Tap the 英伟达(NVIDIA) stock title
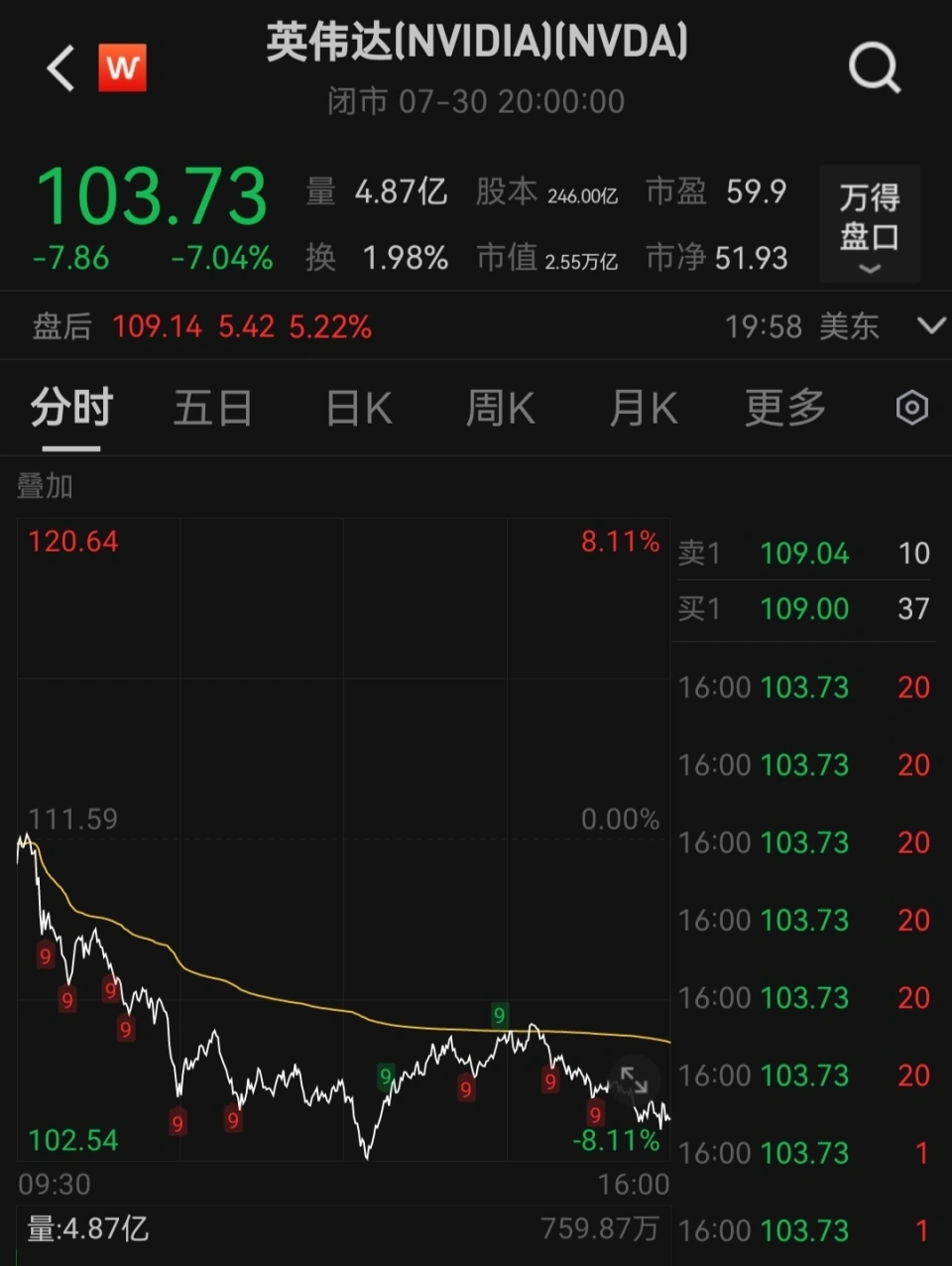This screenshot has height=1266, width=952. point(476,43)
